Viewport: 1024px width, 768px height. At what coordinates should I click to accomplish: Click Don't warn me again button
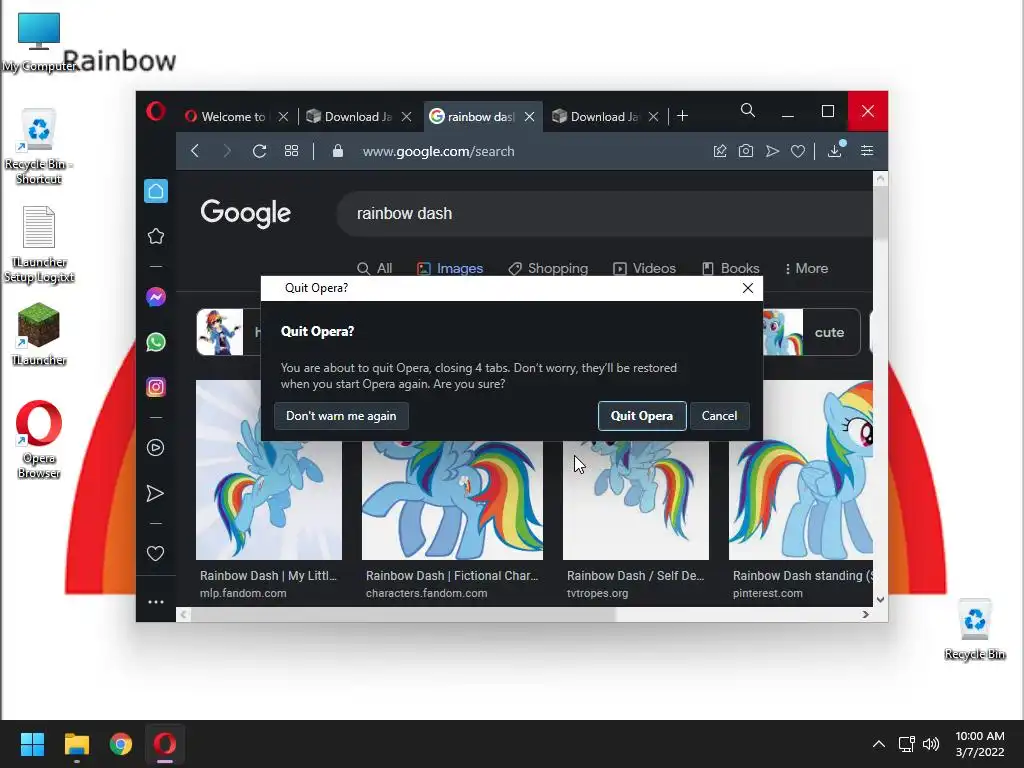coord(341,416)
